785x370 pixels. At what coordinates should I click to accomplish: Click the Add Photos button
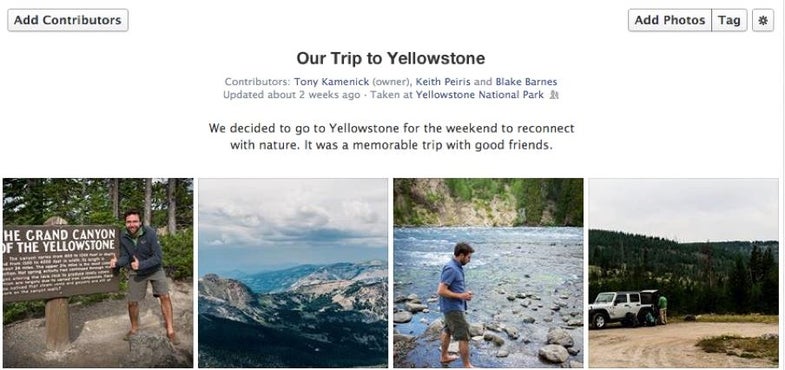point(670,21)
